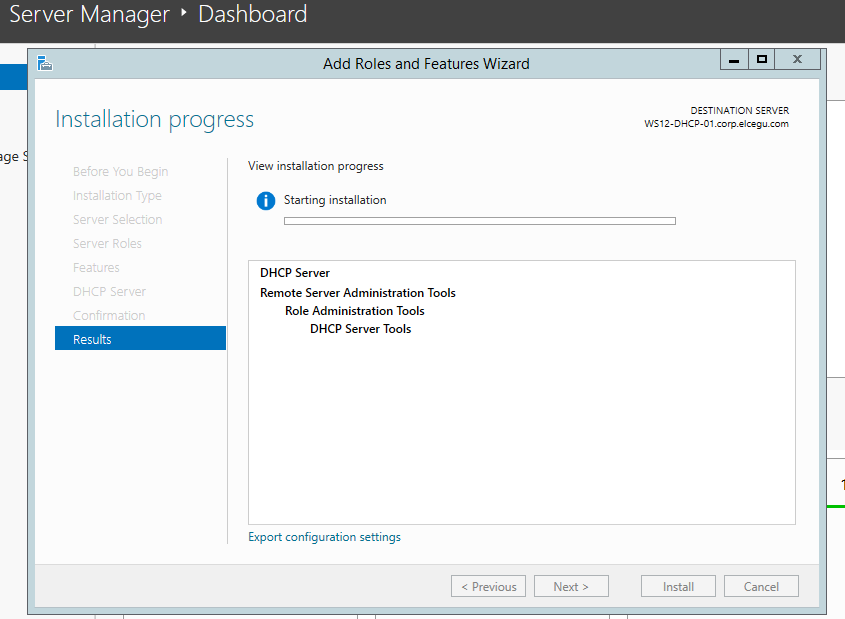Maximize the Add Roles and Features Wizard window
The image size is (845, 619).
(x=762, y=60)
